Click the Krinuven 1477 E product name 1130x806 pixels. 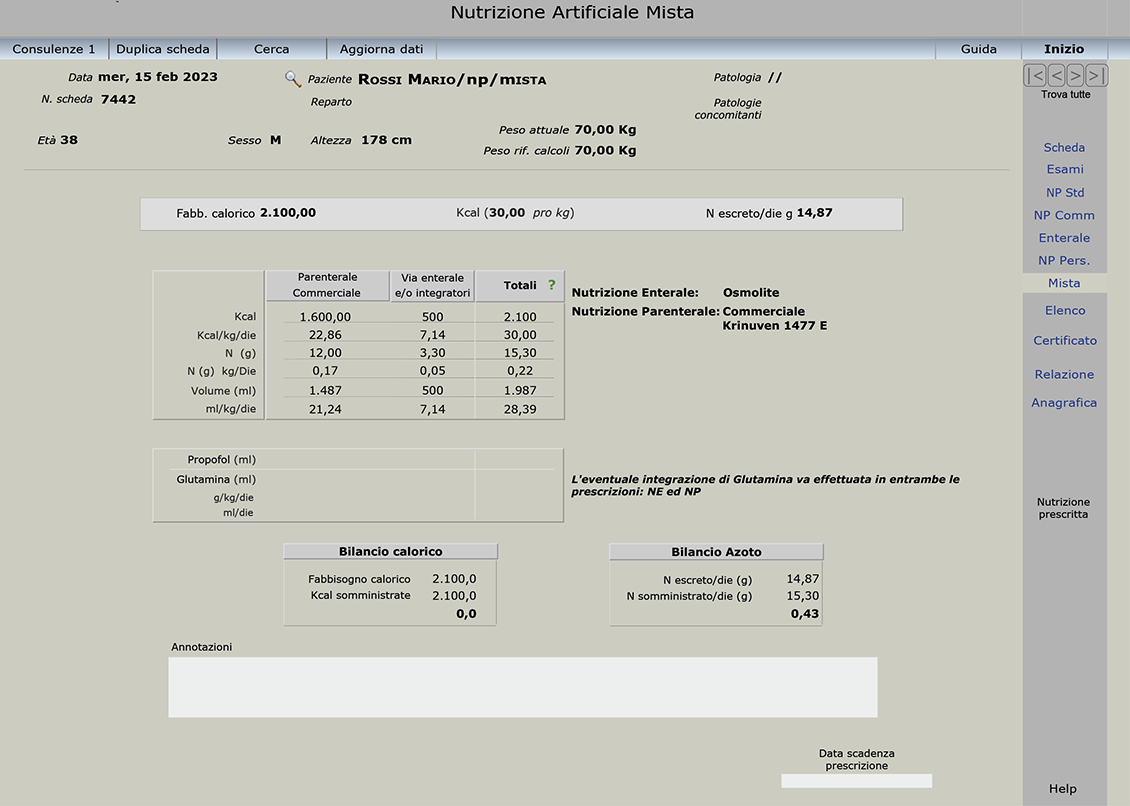coord(775,326)
